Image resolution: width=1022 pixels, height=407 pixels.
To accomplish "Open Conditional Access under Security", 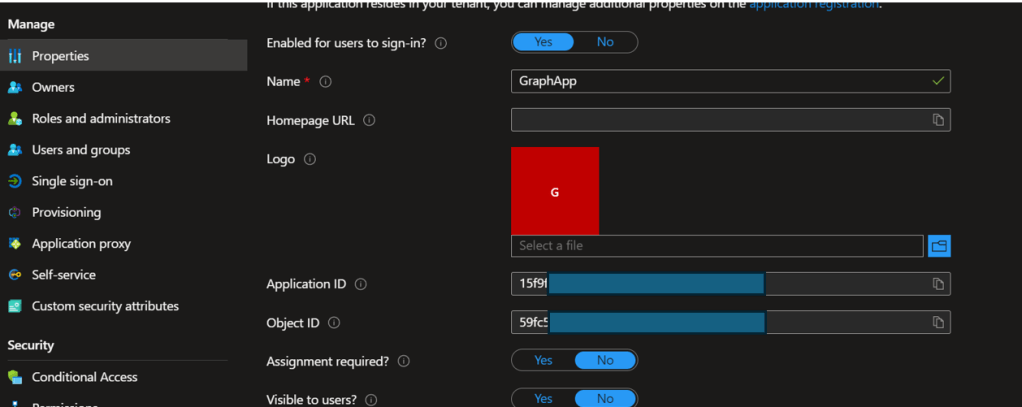I will [x=84, y=377].
